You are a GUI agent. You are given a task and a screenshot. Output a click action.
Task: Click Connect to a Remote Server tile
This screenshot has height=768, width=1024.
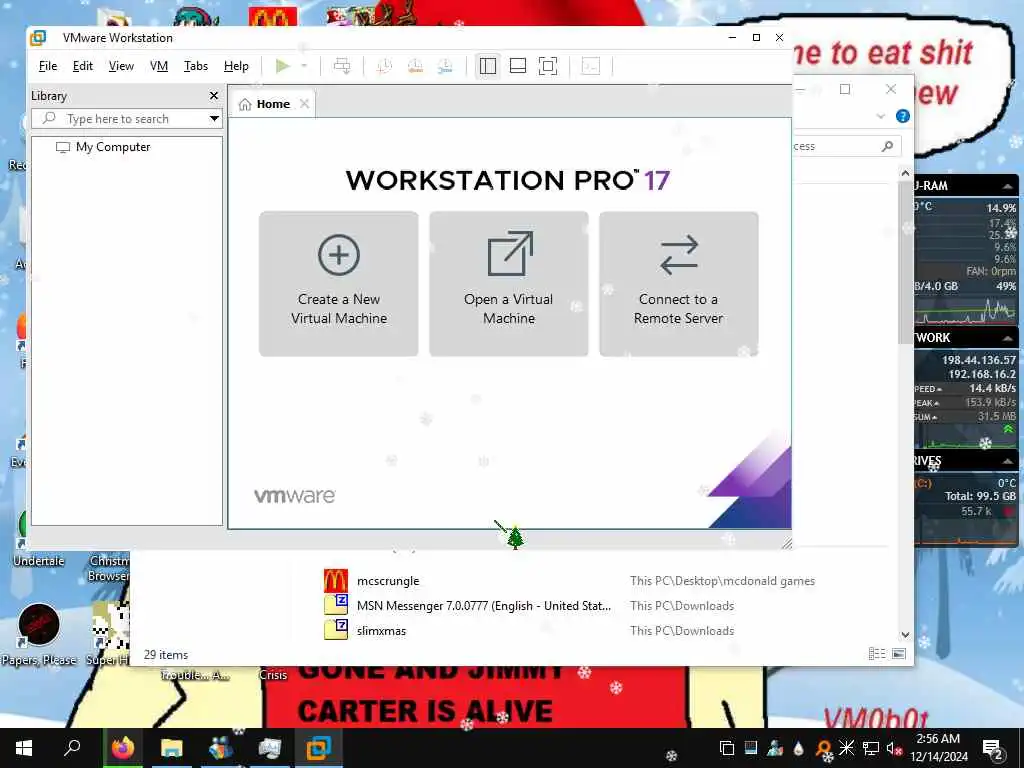pos(679,284)
